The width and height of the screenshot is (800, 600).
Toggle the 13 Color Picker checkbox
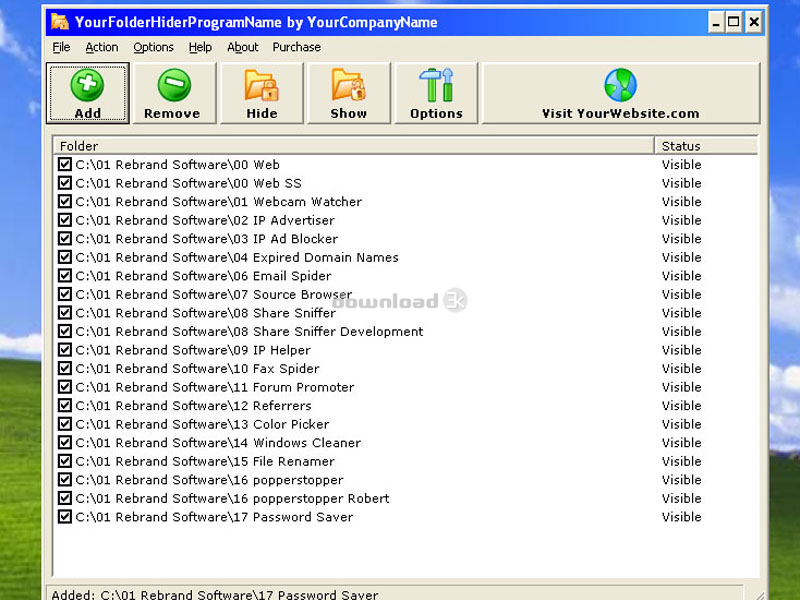coord(65,424)
